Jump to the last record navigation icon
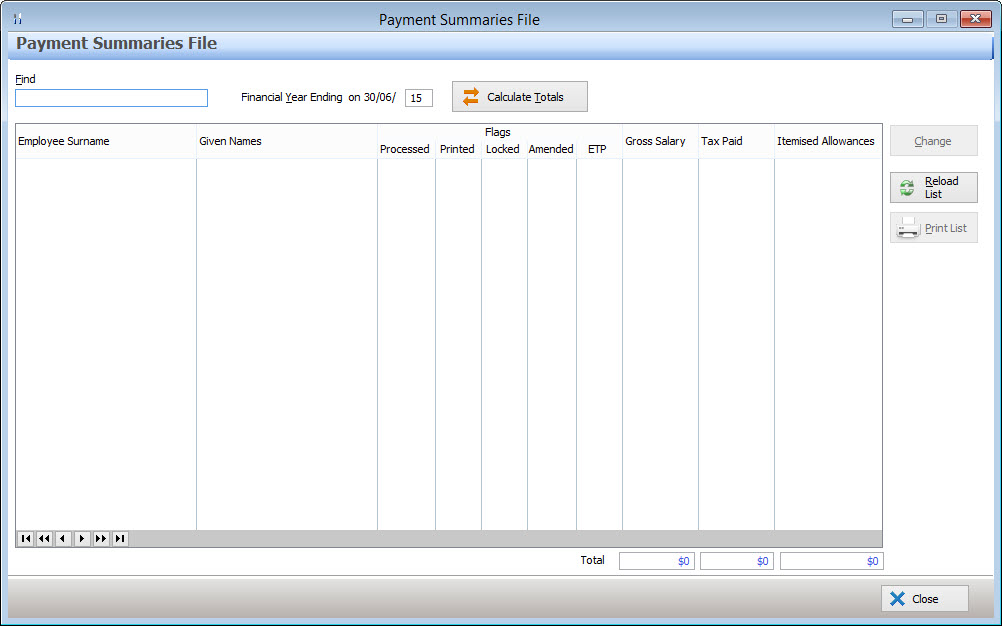The height and width of the screenshot is (626, 1002). coord(119,538)
